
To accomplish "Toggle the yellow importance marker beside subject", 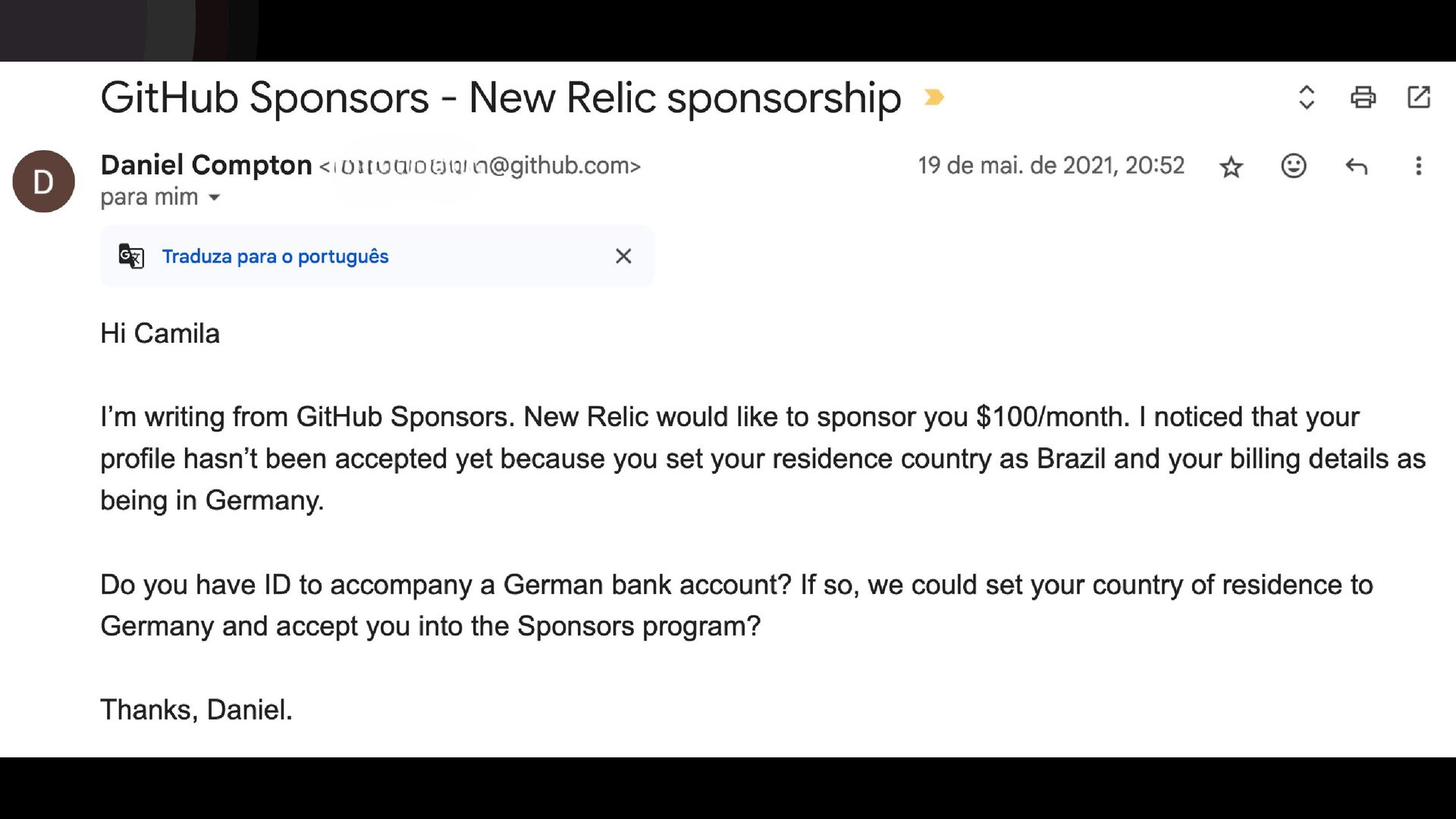I will [x=934, y=97].
